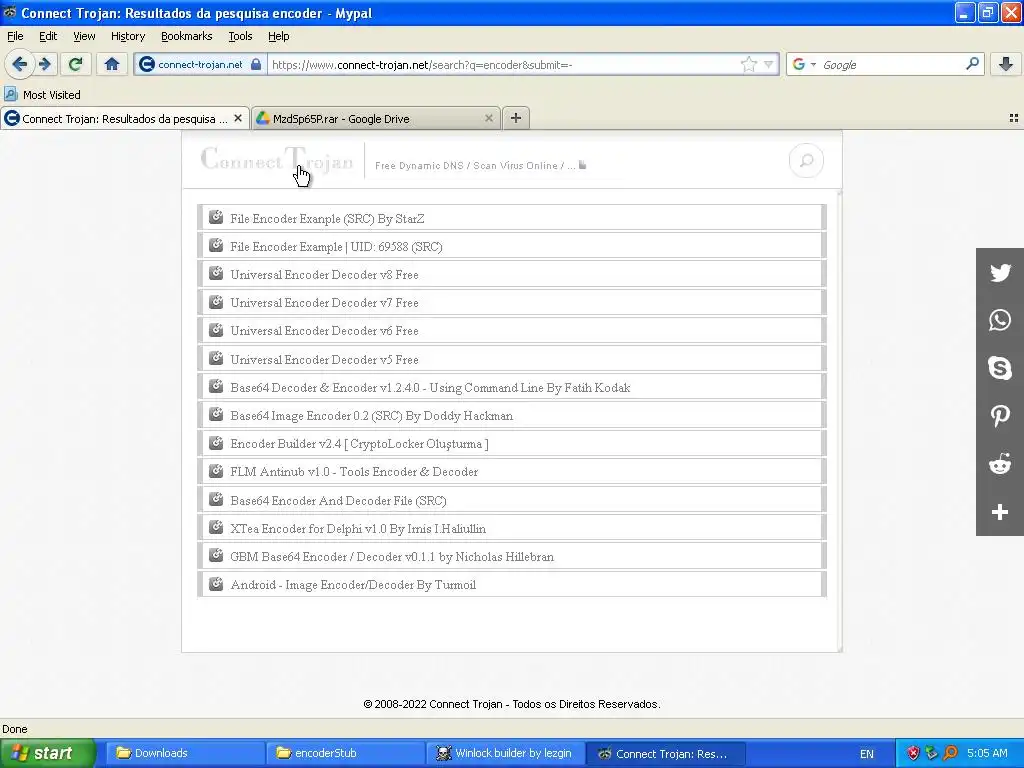Open the URL history dropdown arrow
The height and width of the screenshot is (768, 1024).
point(769,64)
